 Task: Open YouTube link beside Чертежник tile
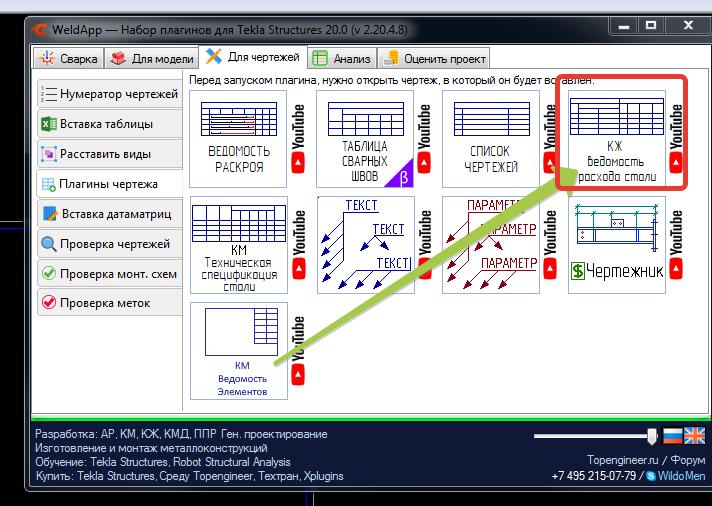(x=676, y=245)
